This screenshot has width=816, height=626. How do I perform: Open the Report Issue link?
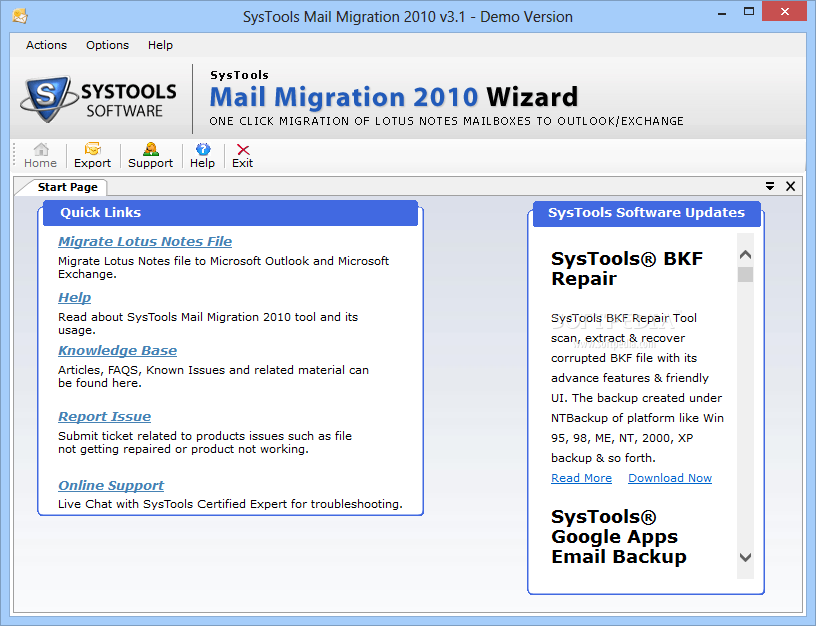click(104, 417)
